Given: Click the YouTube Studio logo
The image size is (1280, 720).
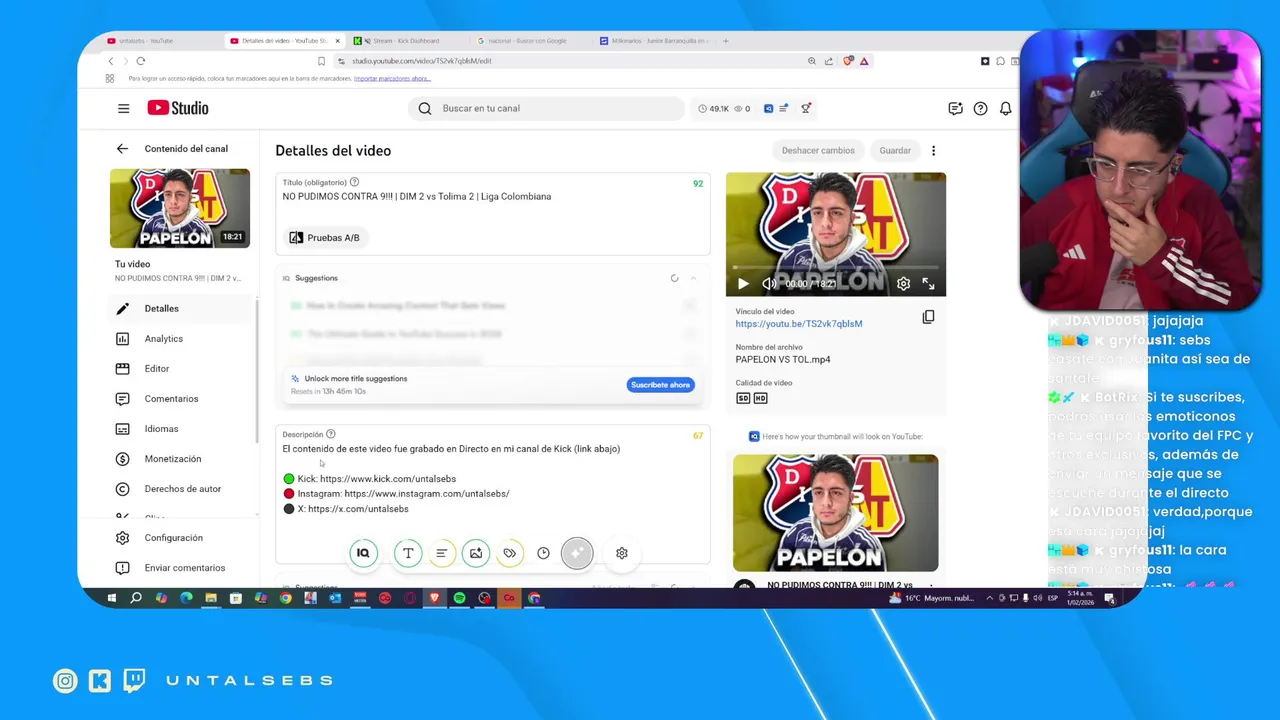Looking at the screenshot, I should coord(178,108).
